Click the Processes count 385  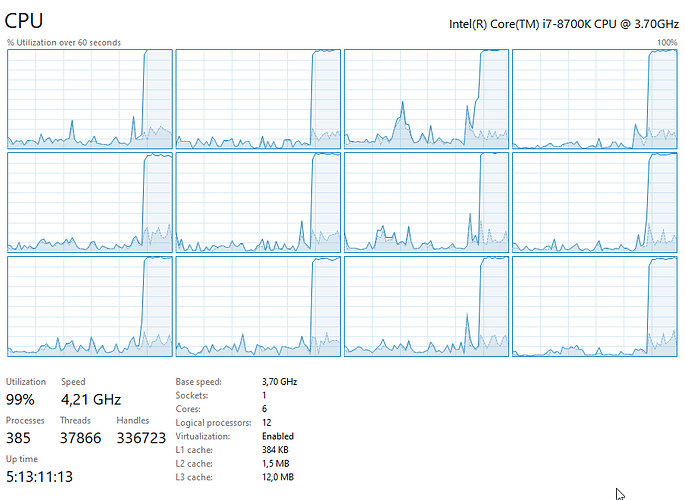tap(18, 438)
